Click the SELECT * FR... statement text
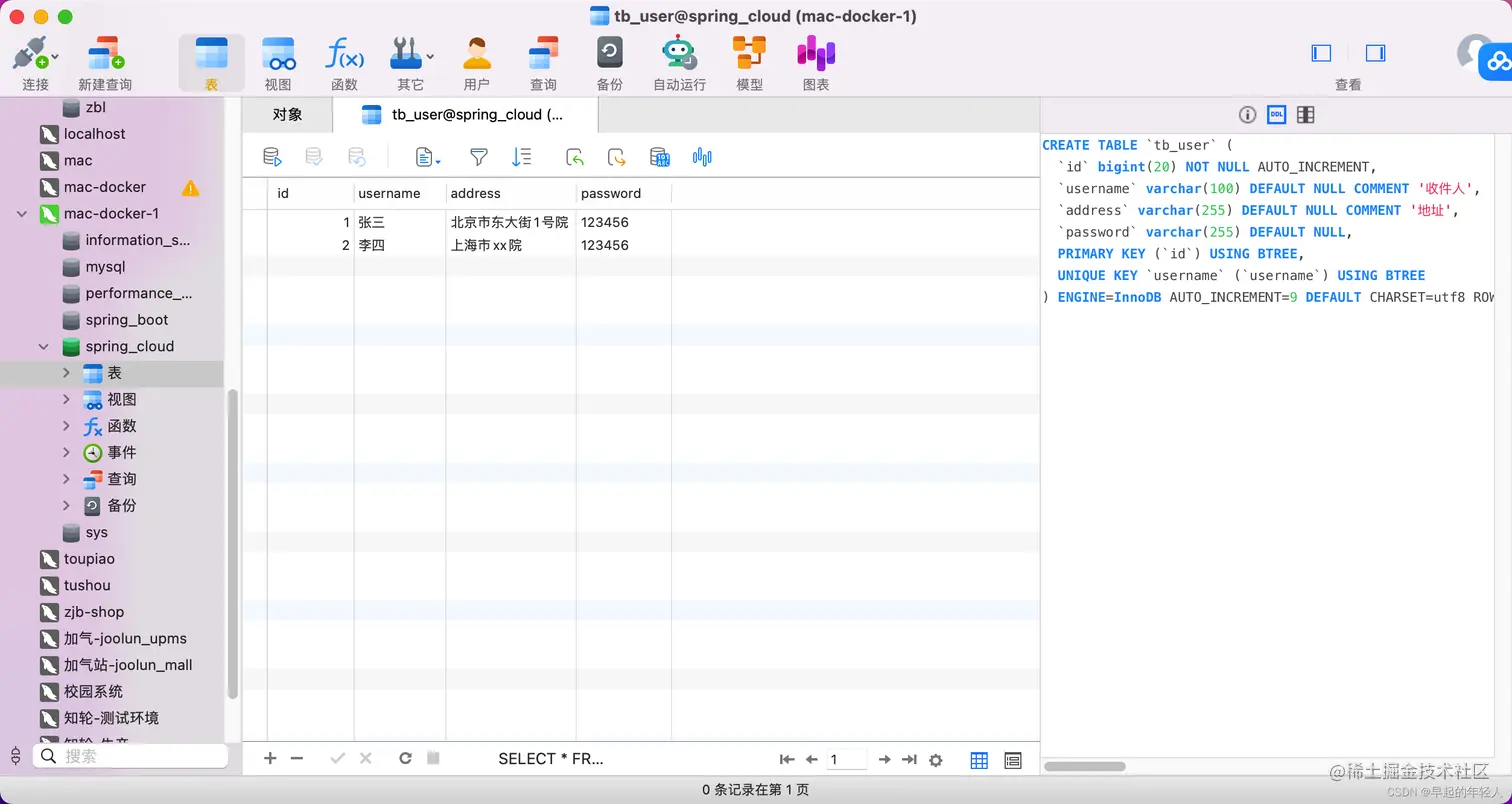Screen dimensions: 1512x804 point(551,759)
